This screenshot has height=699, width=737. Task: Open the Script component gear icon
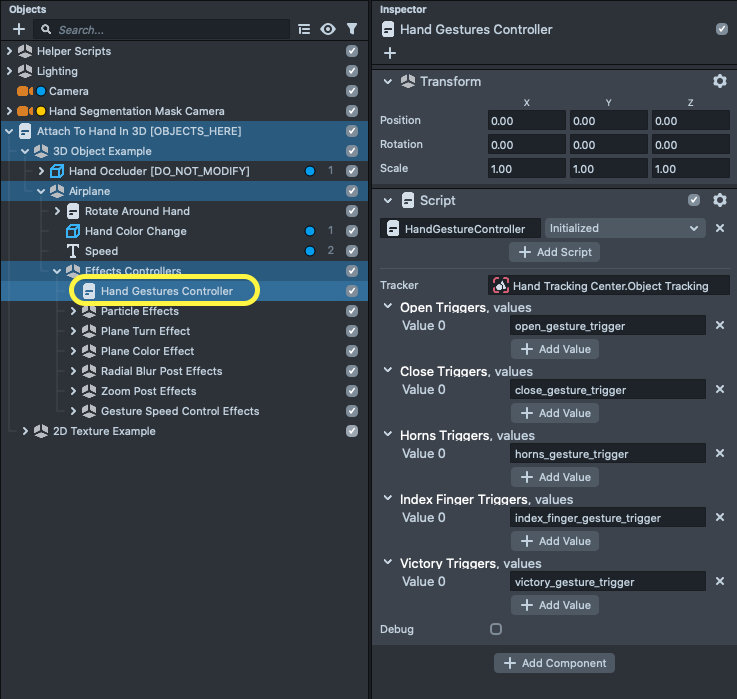(719, 200)
